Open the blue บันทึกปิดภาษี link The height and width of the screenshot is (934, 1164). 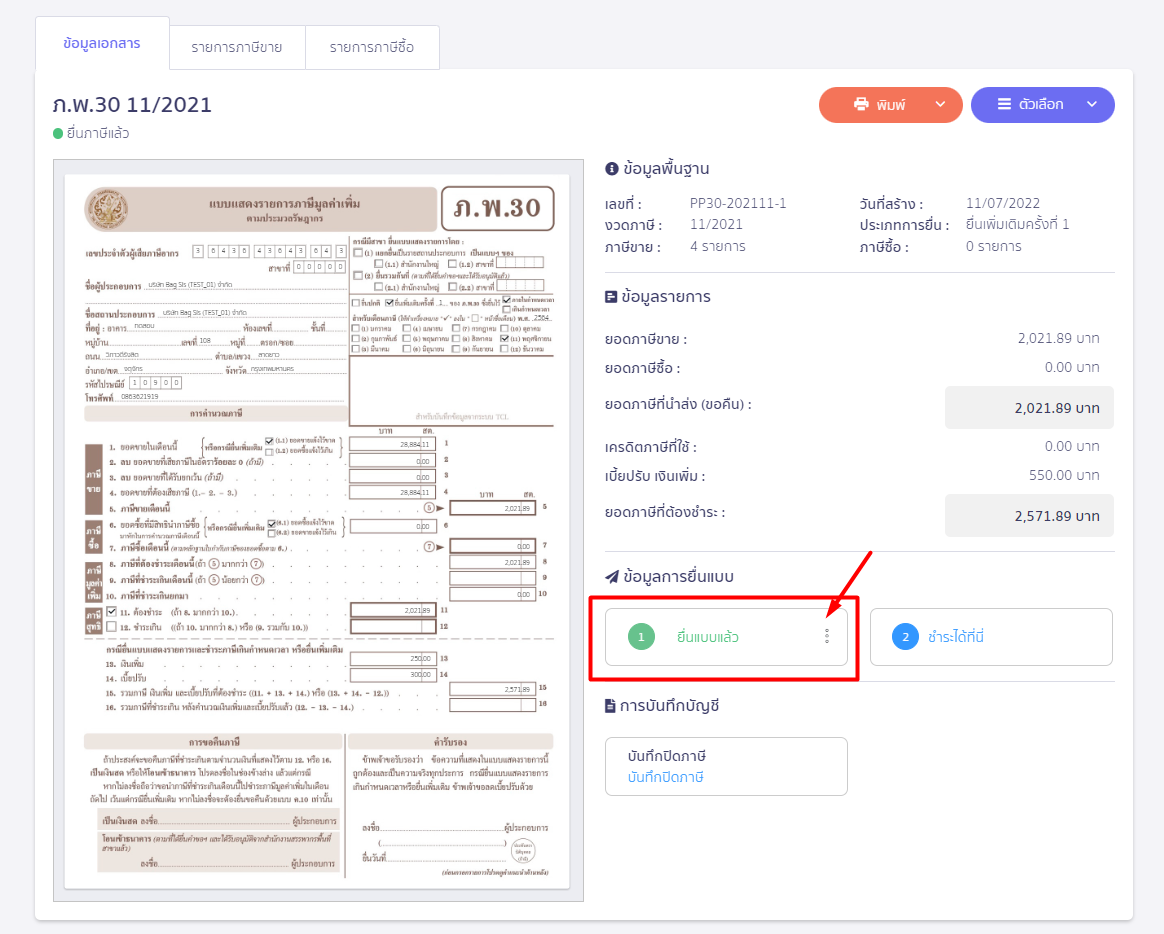pyautogui.click(x=666, y=777)
